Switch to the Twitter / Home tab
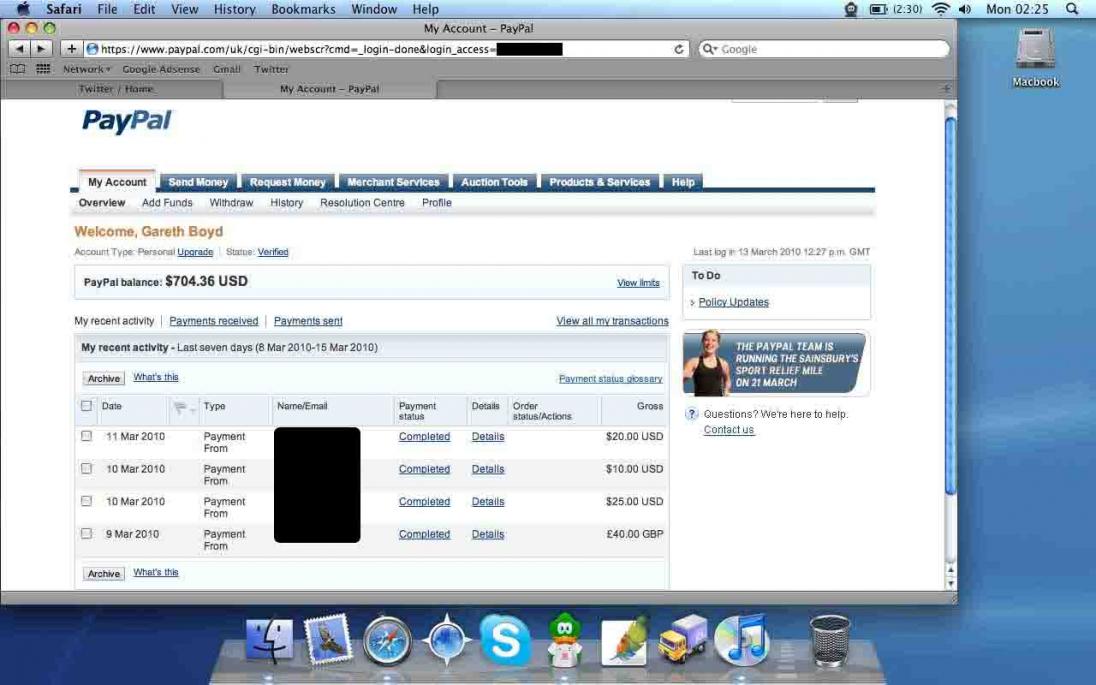This screenshot has height=685, width=1096. tap(115, 89)
